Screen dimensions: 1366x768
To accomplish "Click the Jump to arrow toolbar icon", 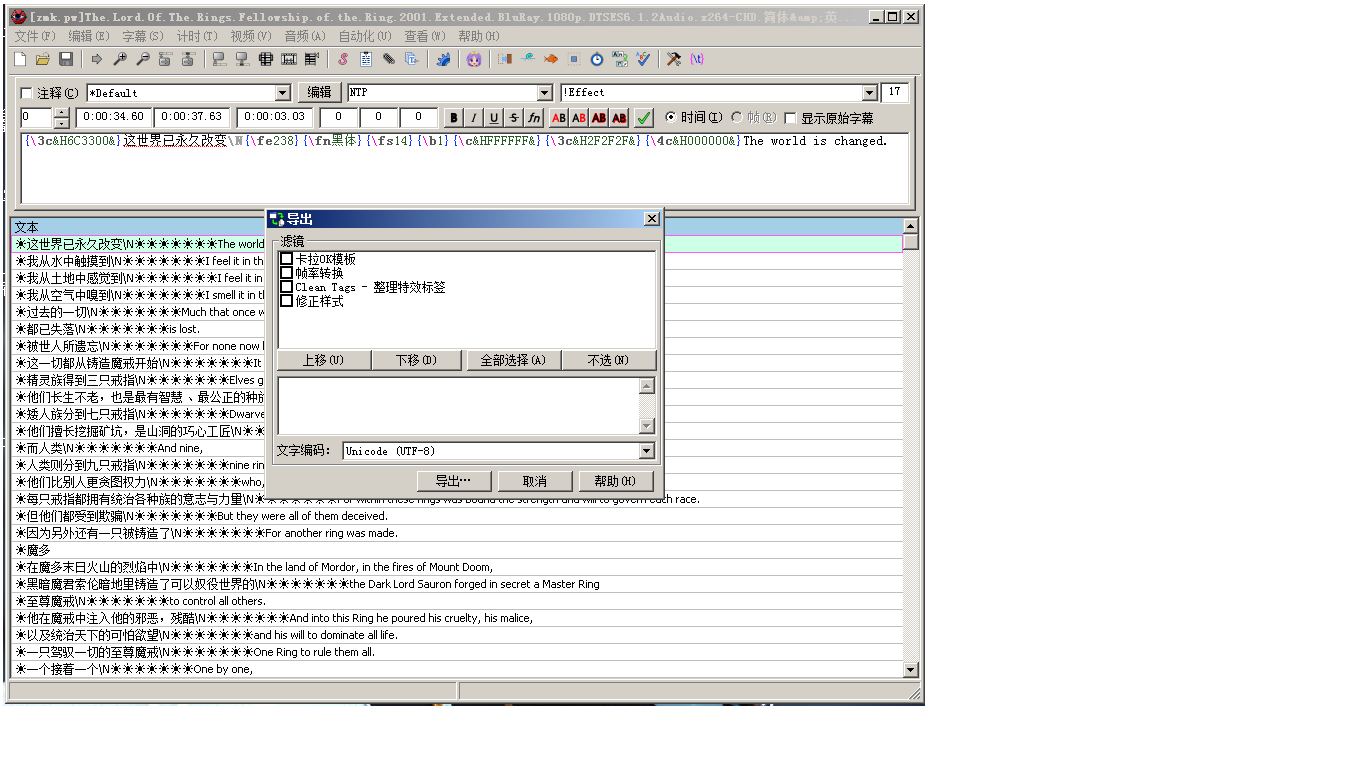I will [97, 60].
